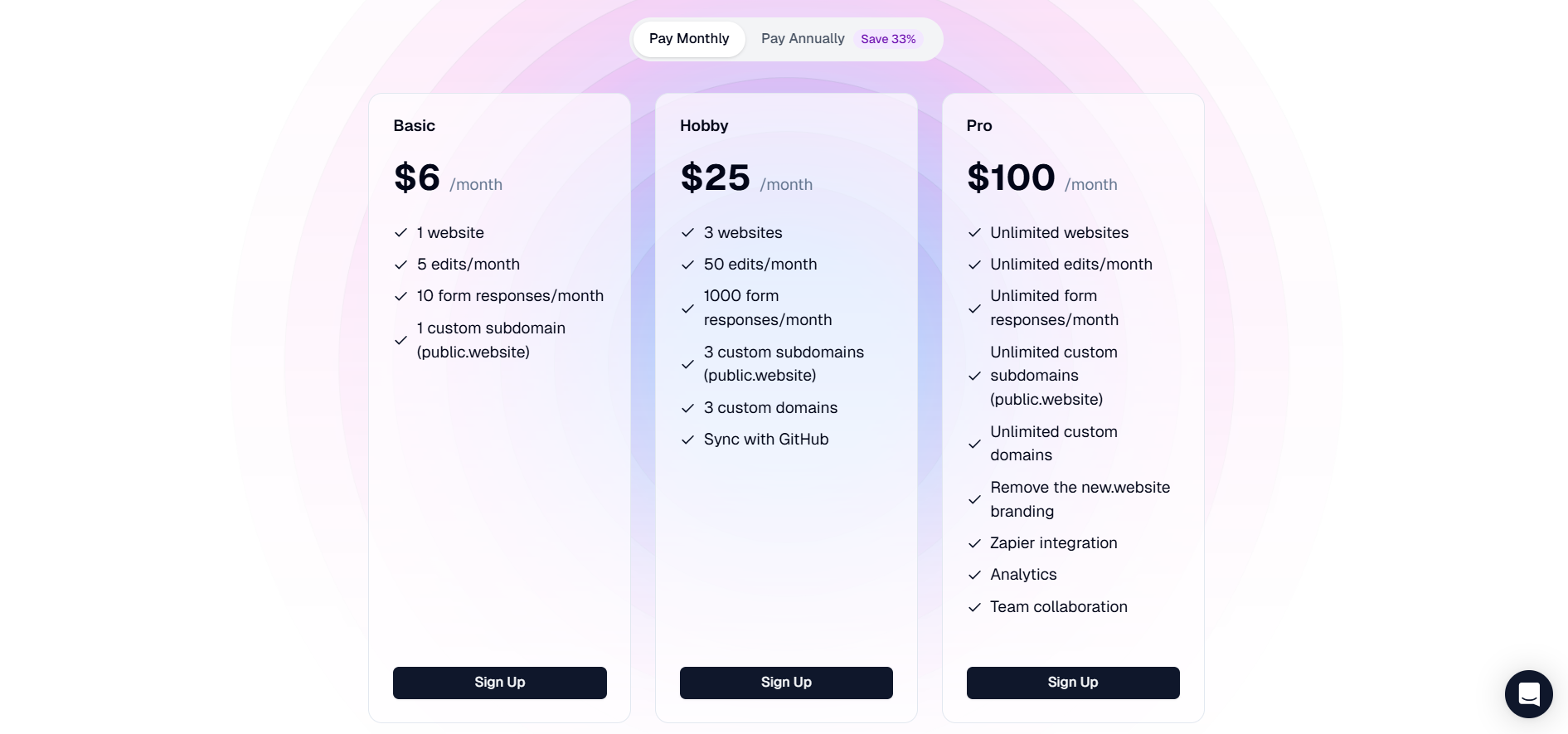
Task: Sign up for the Hobby plan
Action: click(x=786, y=683)
